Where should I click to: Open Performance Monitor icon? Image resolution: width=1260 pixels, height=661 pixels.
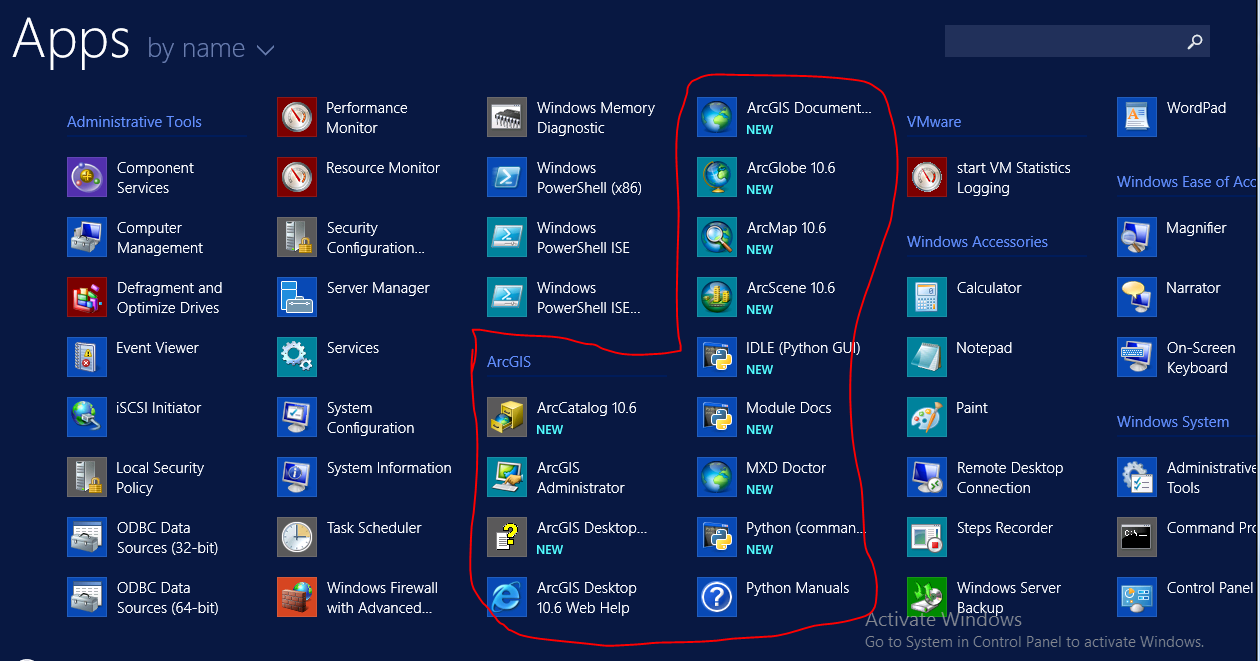[297, 118]
